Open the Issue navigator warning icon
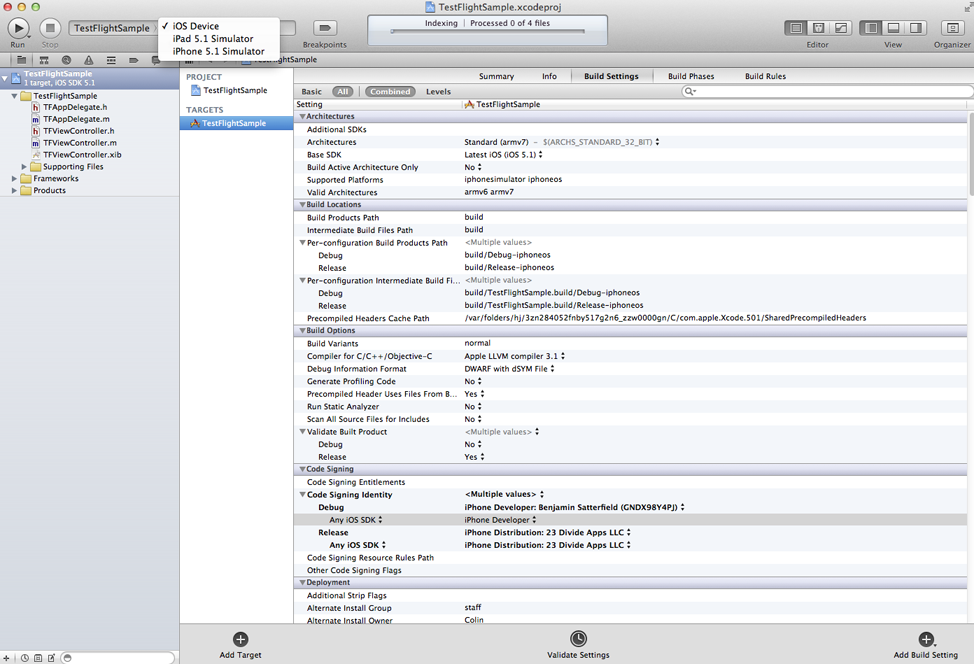The height and width of the screenshot is (664, 974). (x=88, y=60)
